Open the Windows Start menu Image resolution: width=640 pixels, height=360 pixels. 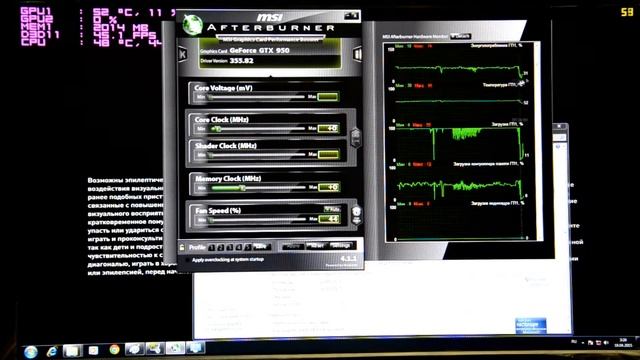point(31,351)
